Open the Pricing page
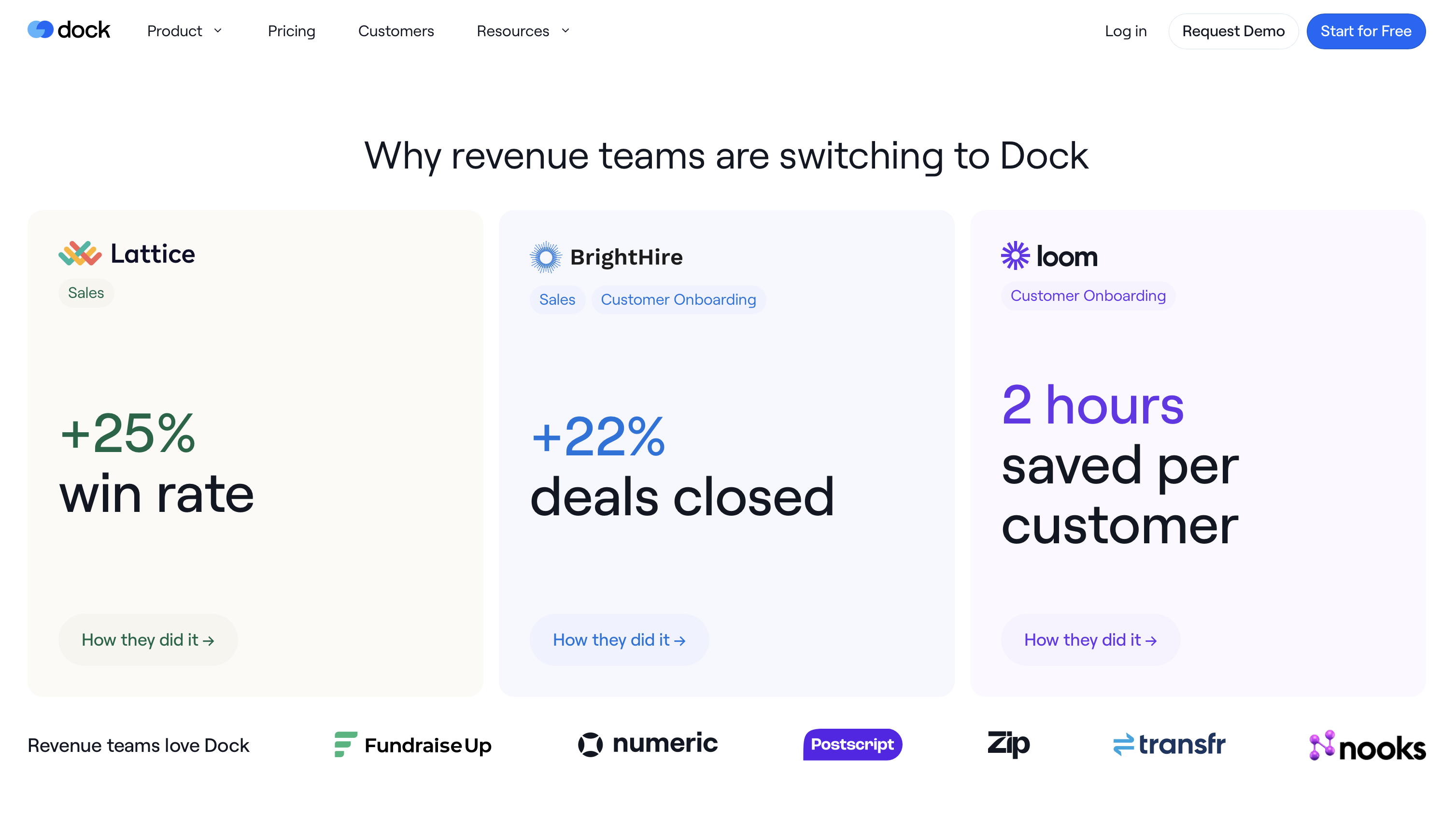Image resolution: width=1456 pixels, height=834 pixels. click(x=292, y=31)
